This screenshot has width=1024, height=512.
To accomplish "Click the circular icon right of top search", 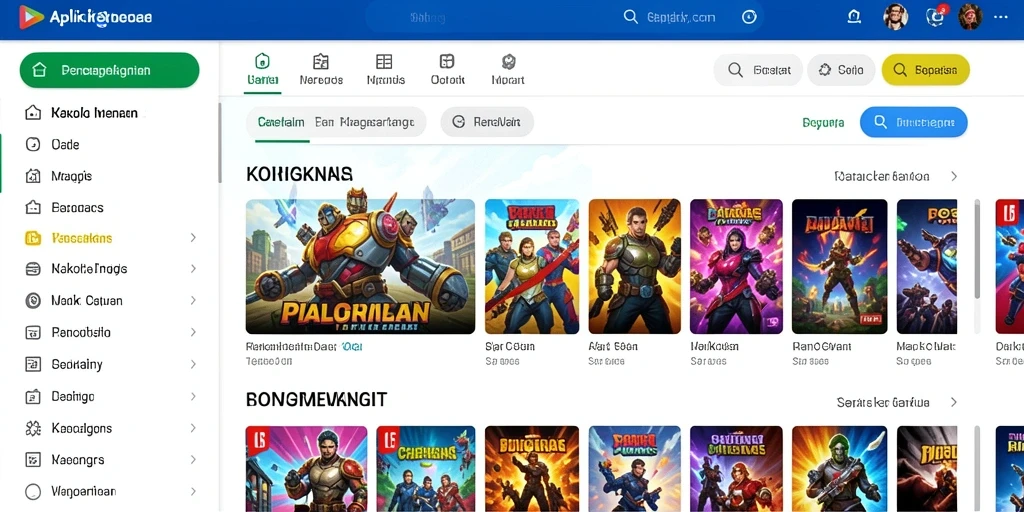I will click(749, 17).
